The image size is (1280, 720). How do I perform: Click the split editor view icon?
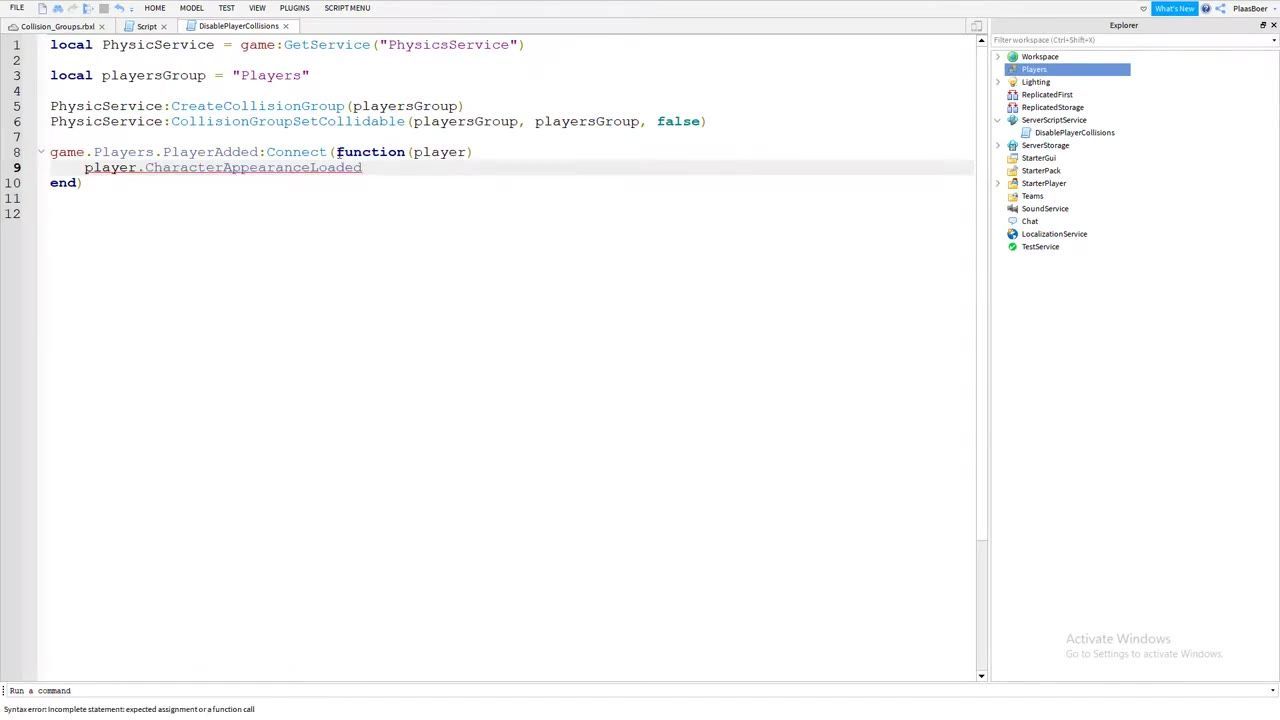click(x=976, y=26)
